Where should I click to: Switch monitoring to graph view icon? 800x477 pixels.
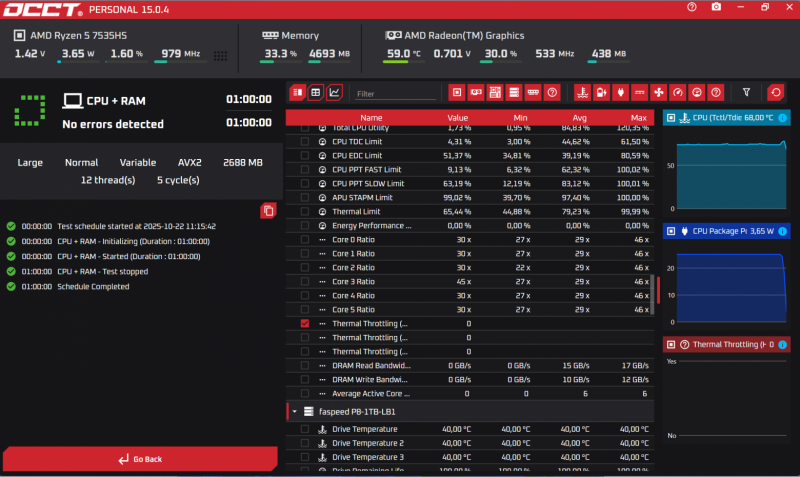pos(334,93)
